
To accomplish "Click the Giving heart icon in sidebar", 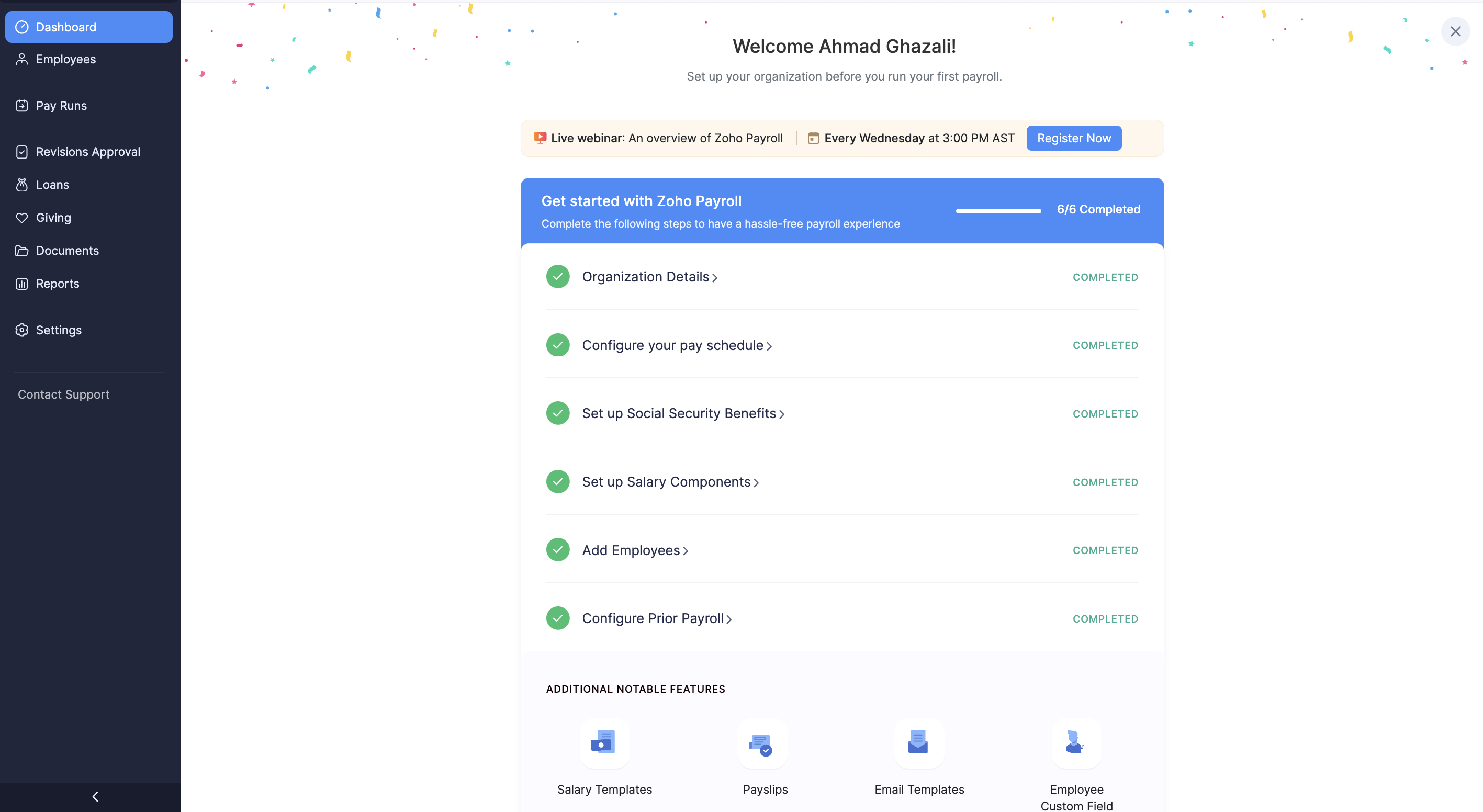I will (x=22, y=218).
